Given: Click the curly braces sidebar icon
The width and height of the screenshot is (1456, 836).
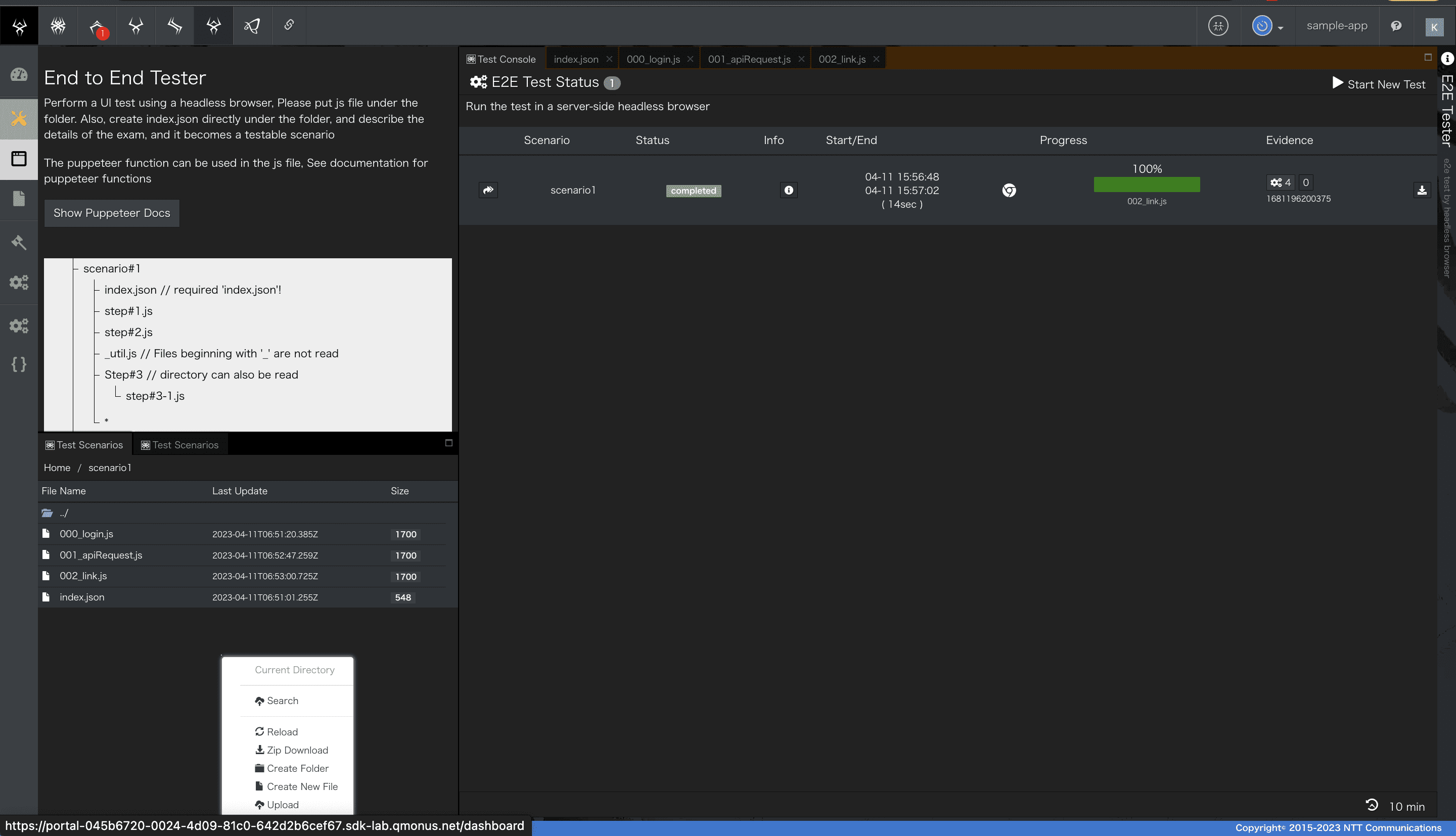Looking at the screenshot, I should [x=19, y=364].
